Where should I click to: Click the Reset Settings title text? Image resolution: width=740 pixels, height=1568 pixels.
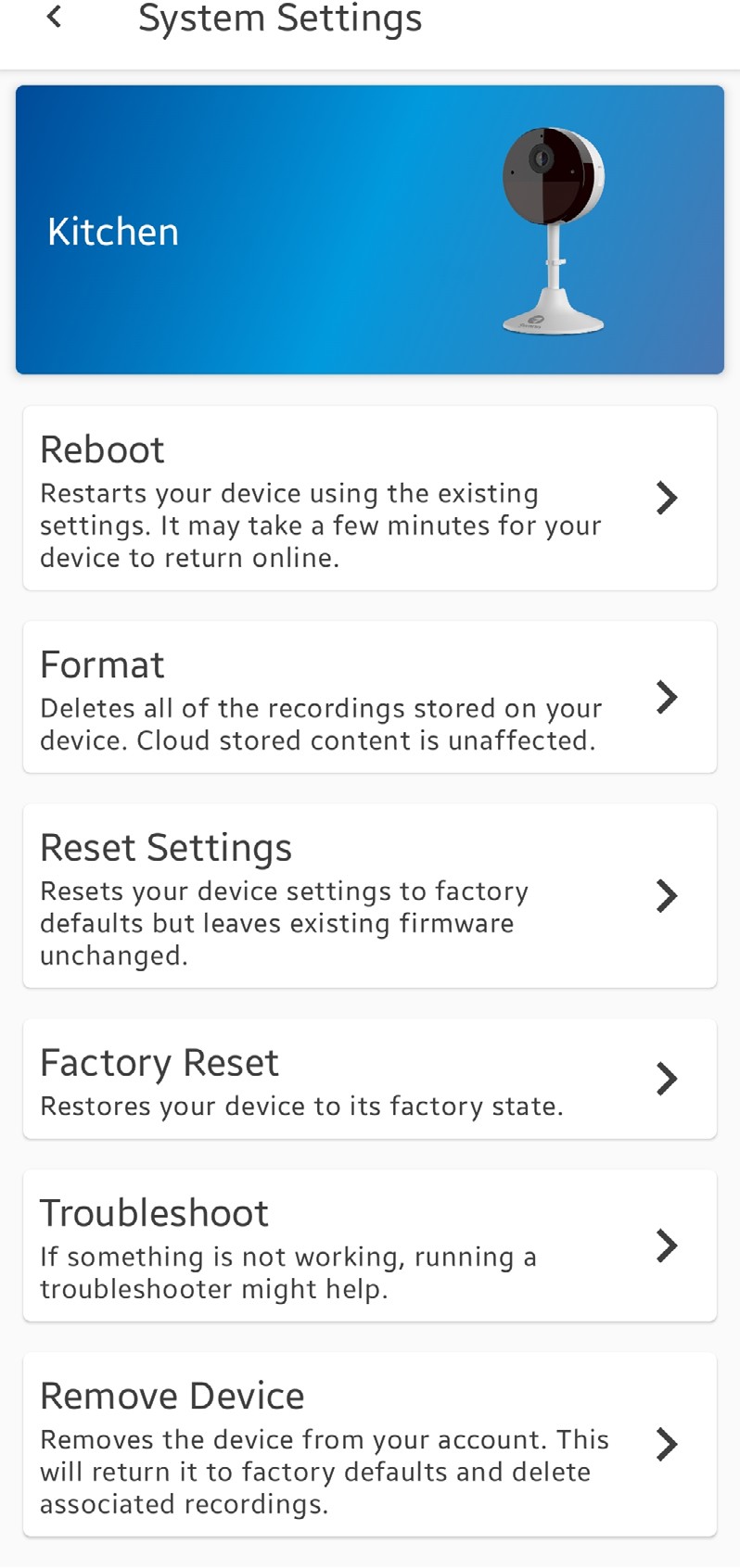[166, 847]
